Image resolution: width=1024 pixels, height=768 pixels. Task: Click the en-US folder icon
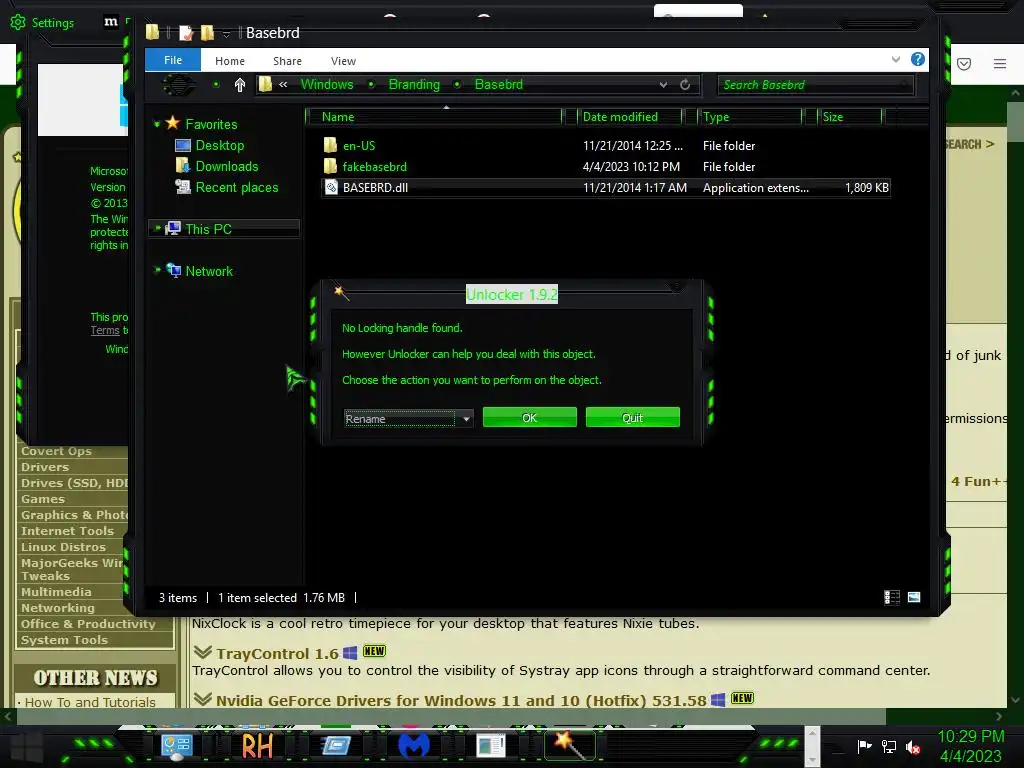tap(330, 145)
